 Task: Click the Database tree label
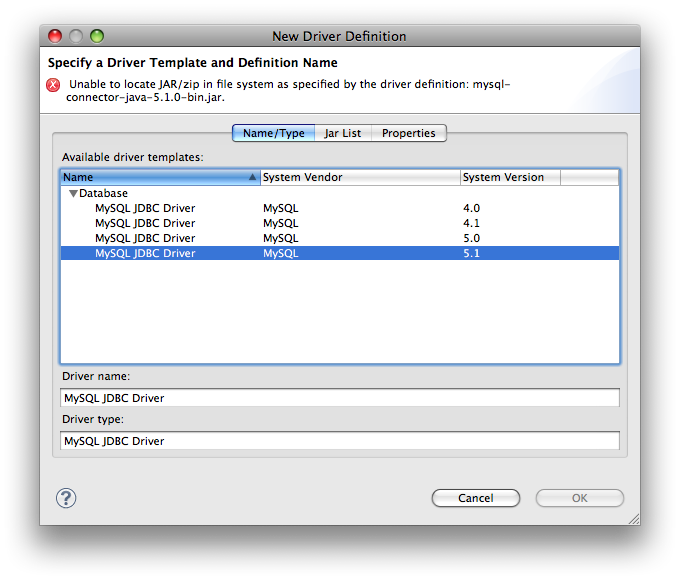point(103,193)
